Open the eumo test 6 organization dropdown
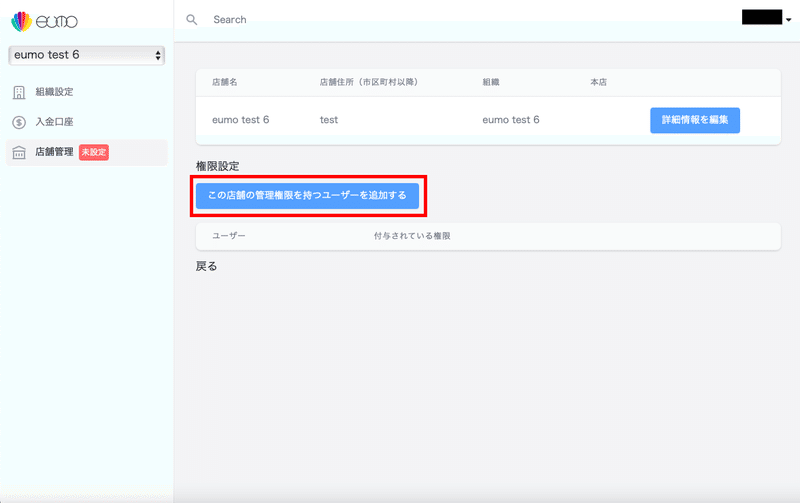 click(86, 55)
